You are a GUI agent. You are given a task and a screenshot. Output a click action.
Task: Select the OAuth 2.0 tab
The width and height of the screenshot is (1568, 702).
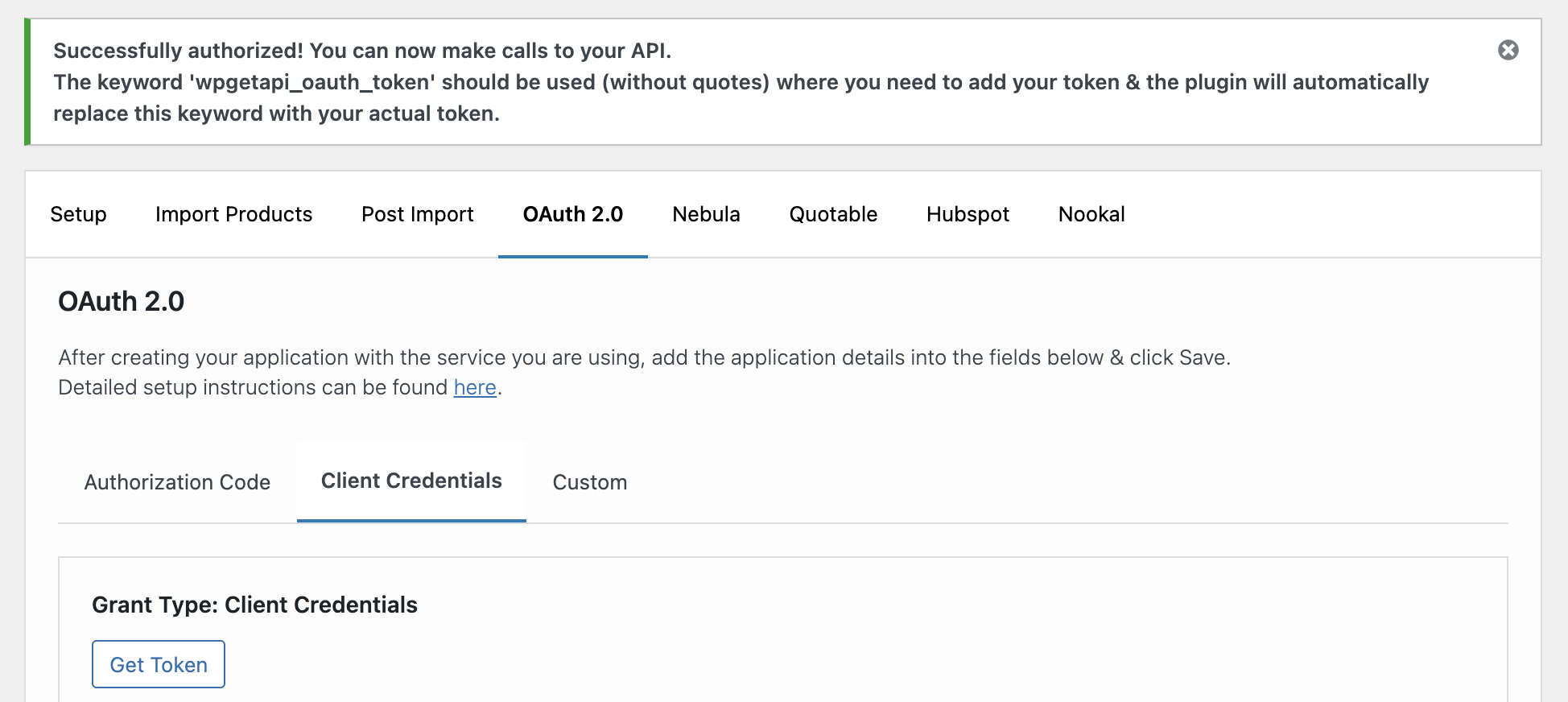[572, 214]
